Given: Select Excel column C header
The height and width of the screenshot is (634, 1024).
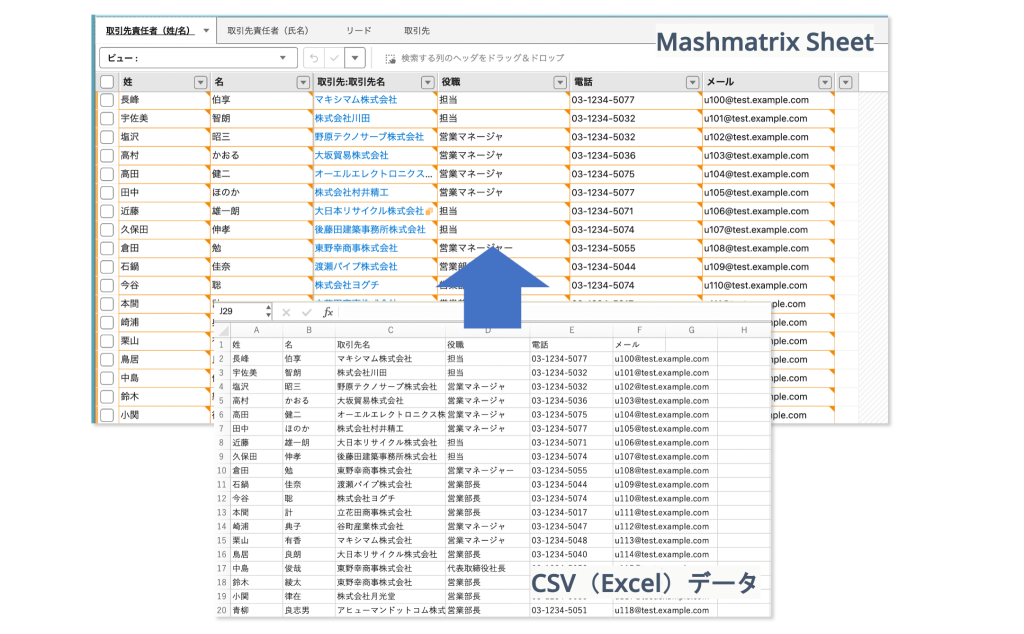Looking at the screenshot, I should click(390, 330).
